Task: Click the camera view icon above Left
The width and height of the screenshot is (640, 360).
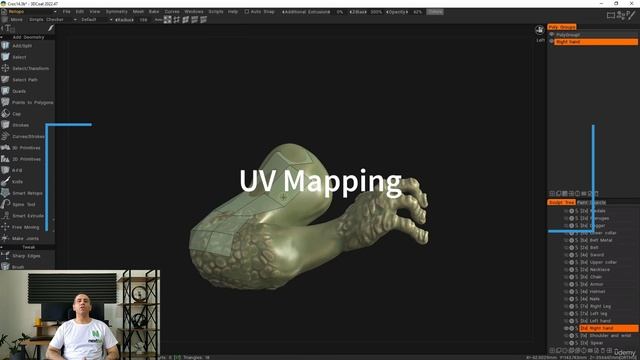Action: (x=540, y=30)
